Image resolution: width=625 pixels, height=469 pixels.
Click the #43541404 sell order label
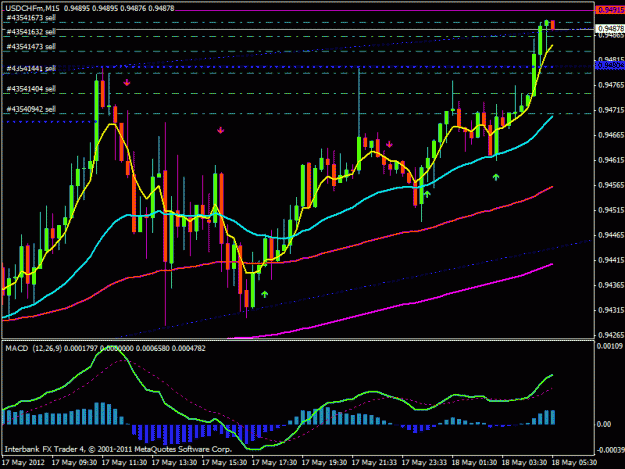pos(31,89)
